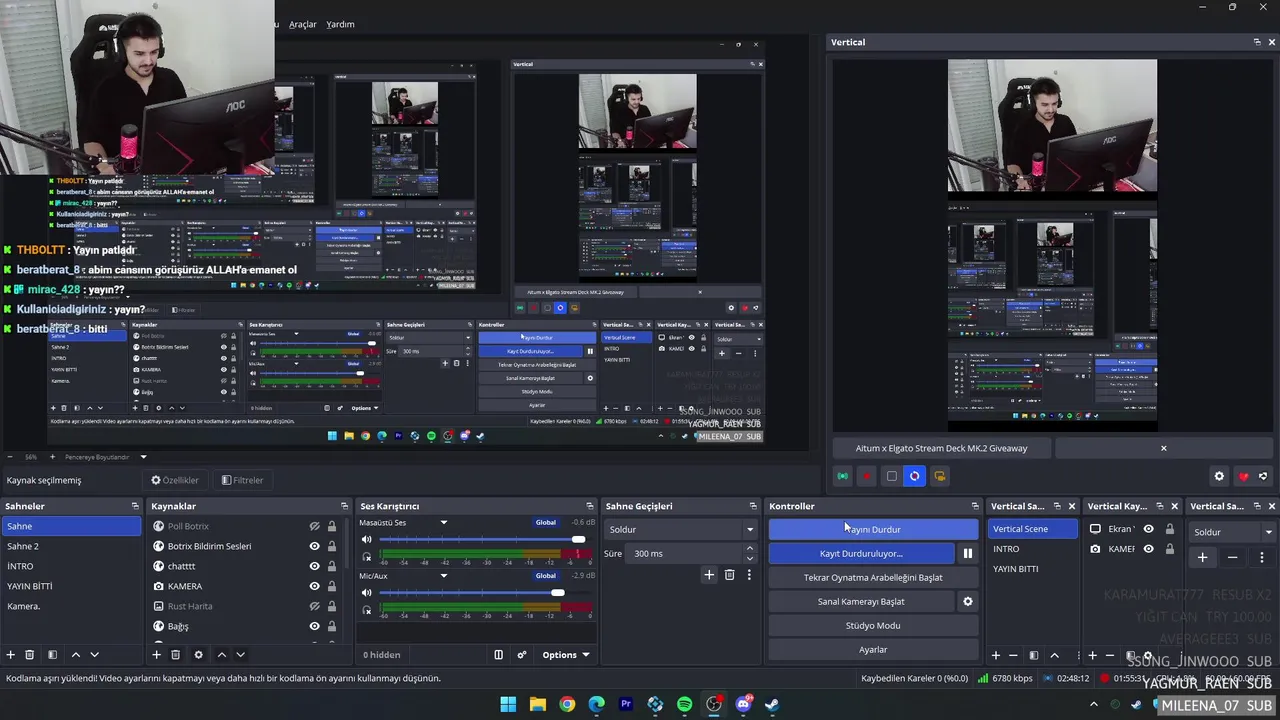Mute Mic/Aux speaker icon

click(x=367, y=593)
